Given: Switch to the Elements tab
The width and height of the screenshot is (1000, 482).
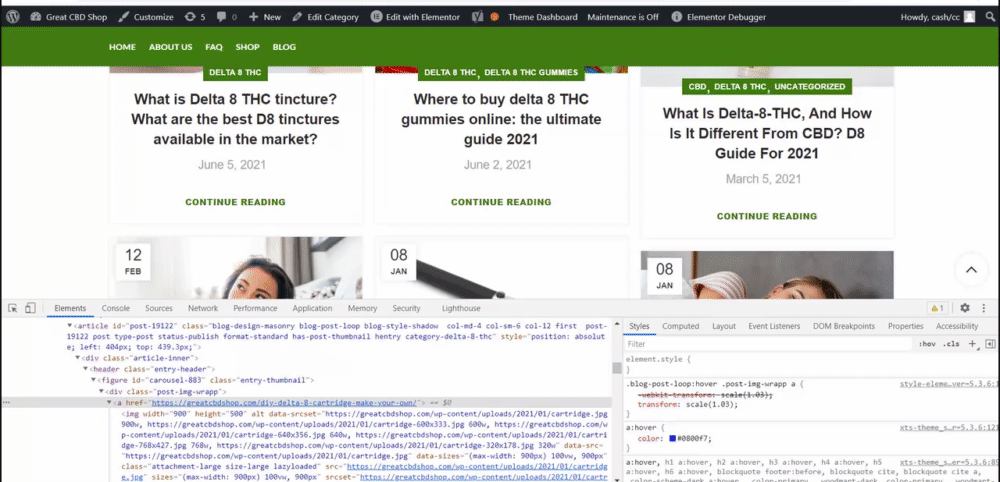Looking at the screenshot, I should [x=70, y=308].
